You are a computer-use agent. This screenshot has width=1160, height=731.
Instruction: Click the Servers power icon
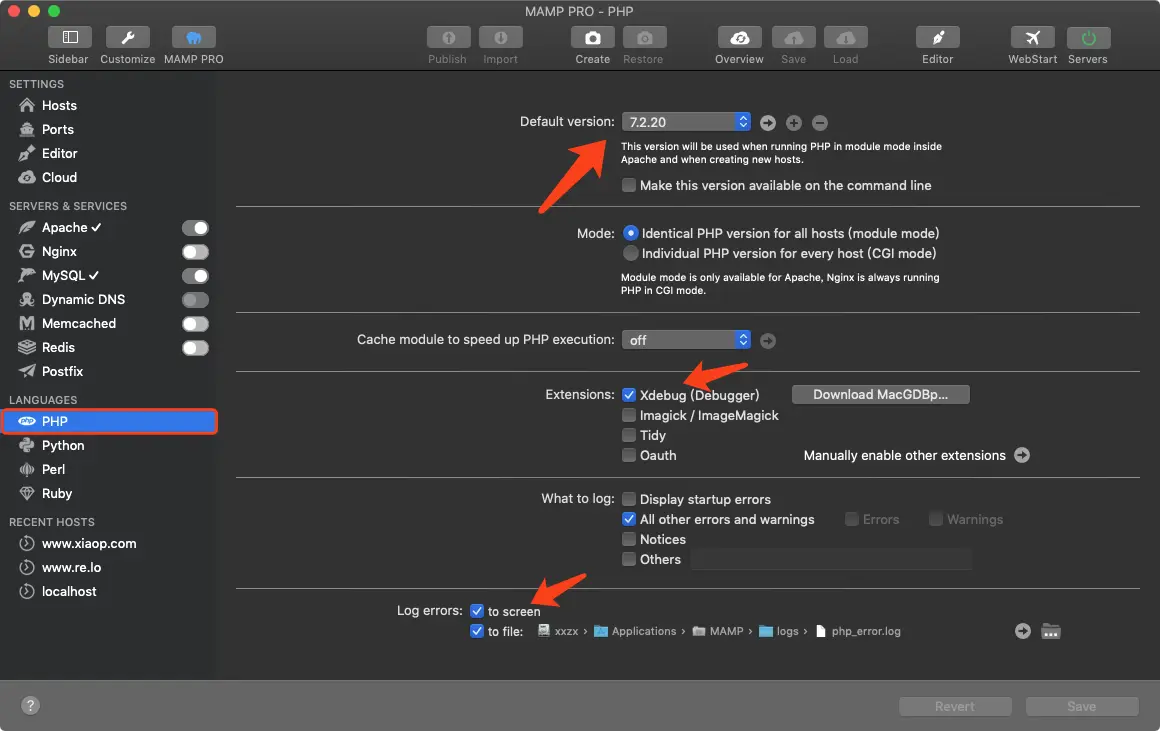coord(1088,37)
